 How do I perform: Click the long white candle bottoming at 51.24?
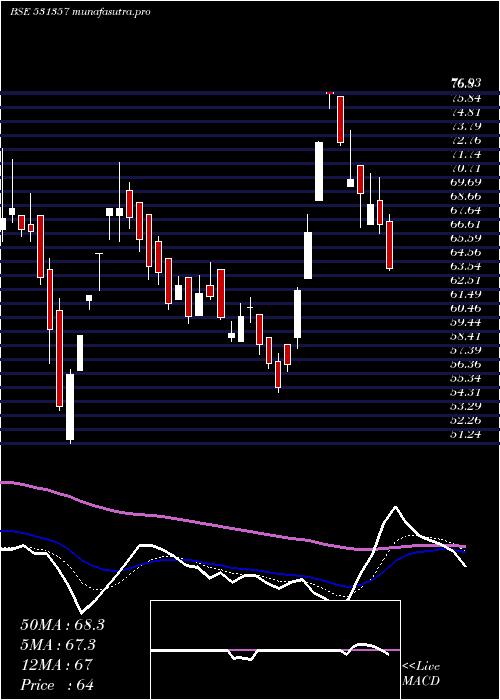pyautogui.click(x=70, y=407)
